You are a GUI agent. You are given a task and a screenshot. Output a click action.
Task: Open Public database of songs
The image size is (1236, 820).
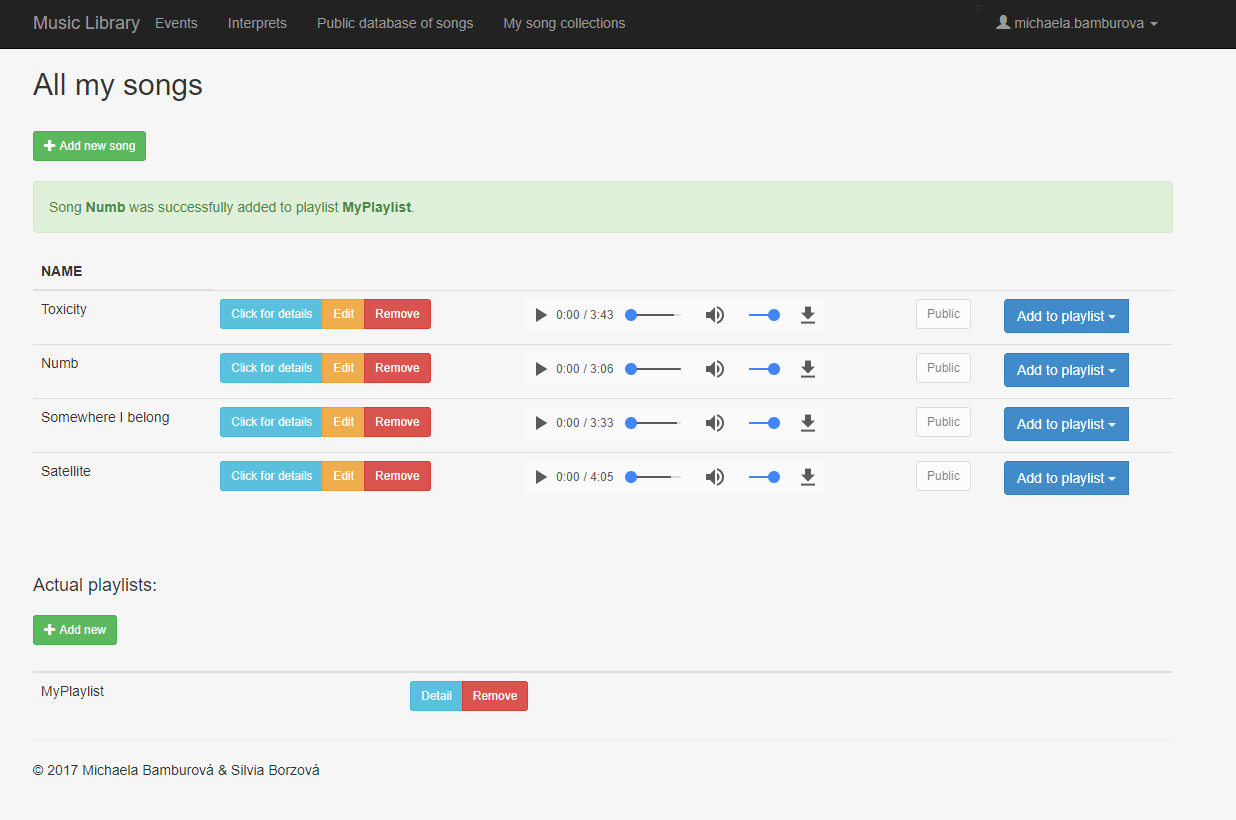pyautogui.click(x=395, y=23)
